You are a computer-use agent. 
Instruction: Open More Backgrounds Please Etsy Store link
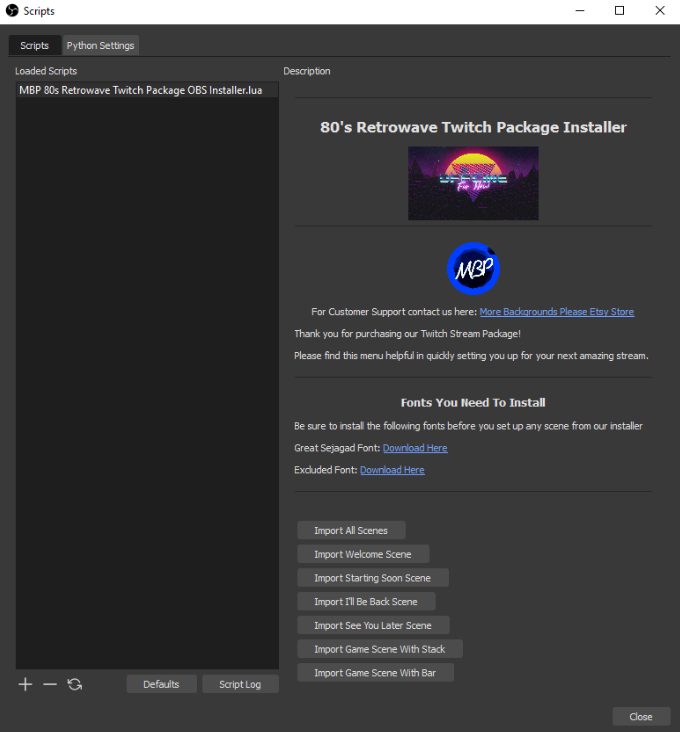(x=557, y=312)
